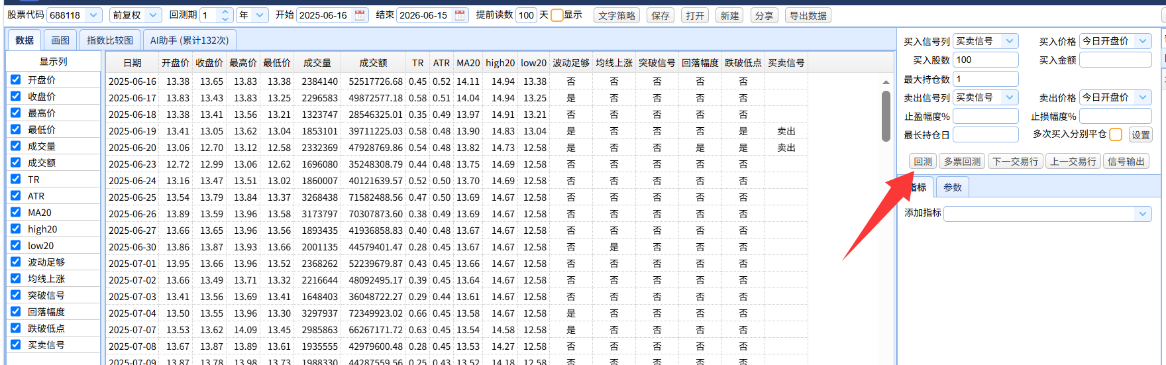Toggle the ATR column checkbox

click(16, 196)
